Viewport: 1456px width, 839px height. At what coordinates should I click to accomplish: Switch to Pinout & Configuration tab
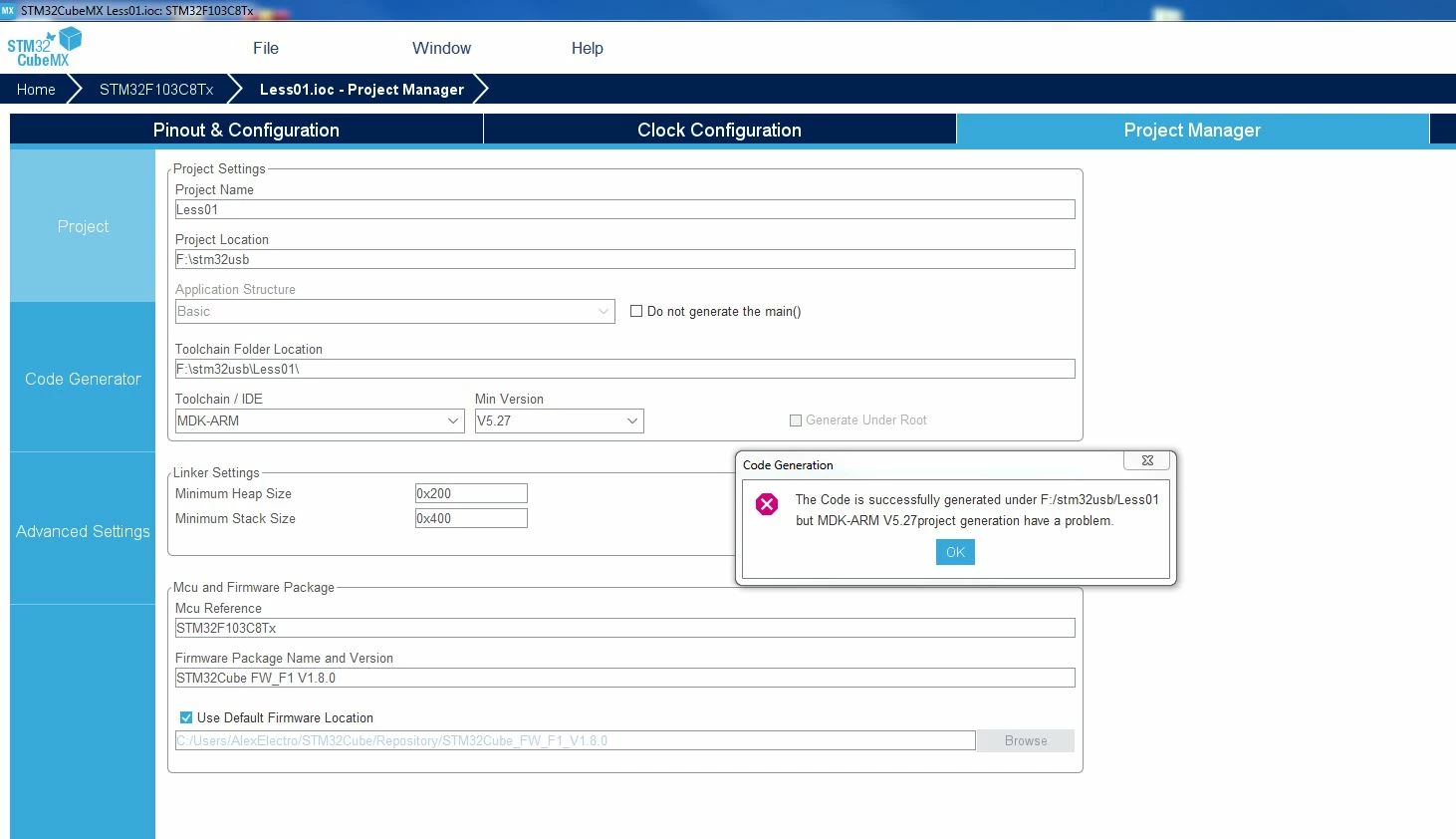(246, 130)
